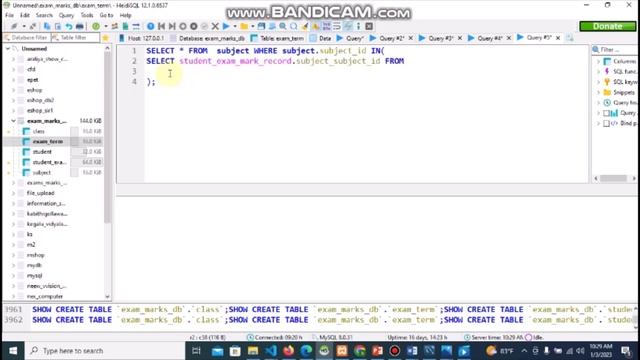
Task: Toggle stop on errors warning icon
Action: tap(316, 26)
